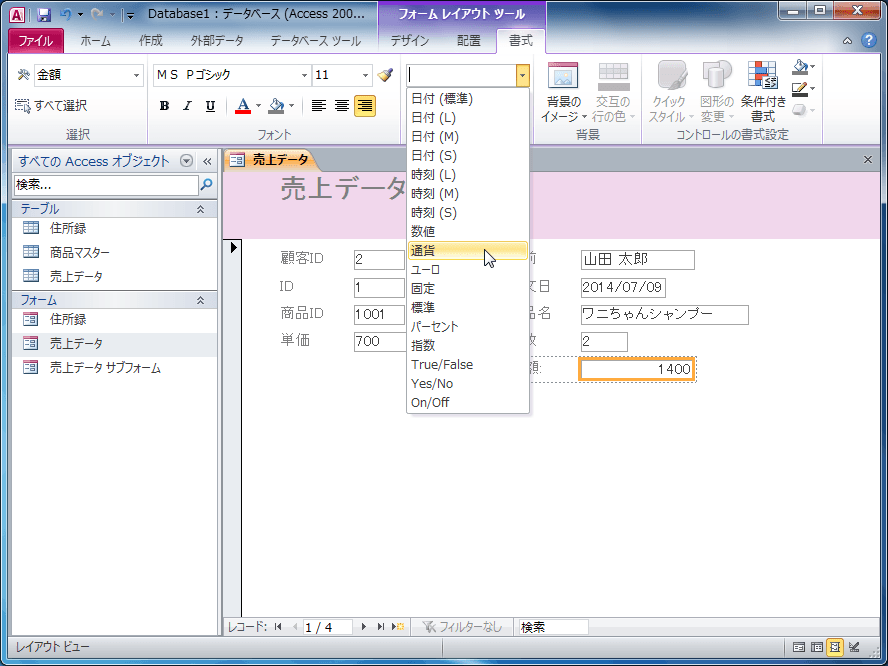This screenshot has width=888, height=666.
Task: Click navigation search magnifier icon
Action: click(207, 184)
